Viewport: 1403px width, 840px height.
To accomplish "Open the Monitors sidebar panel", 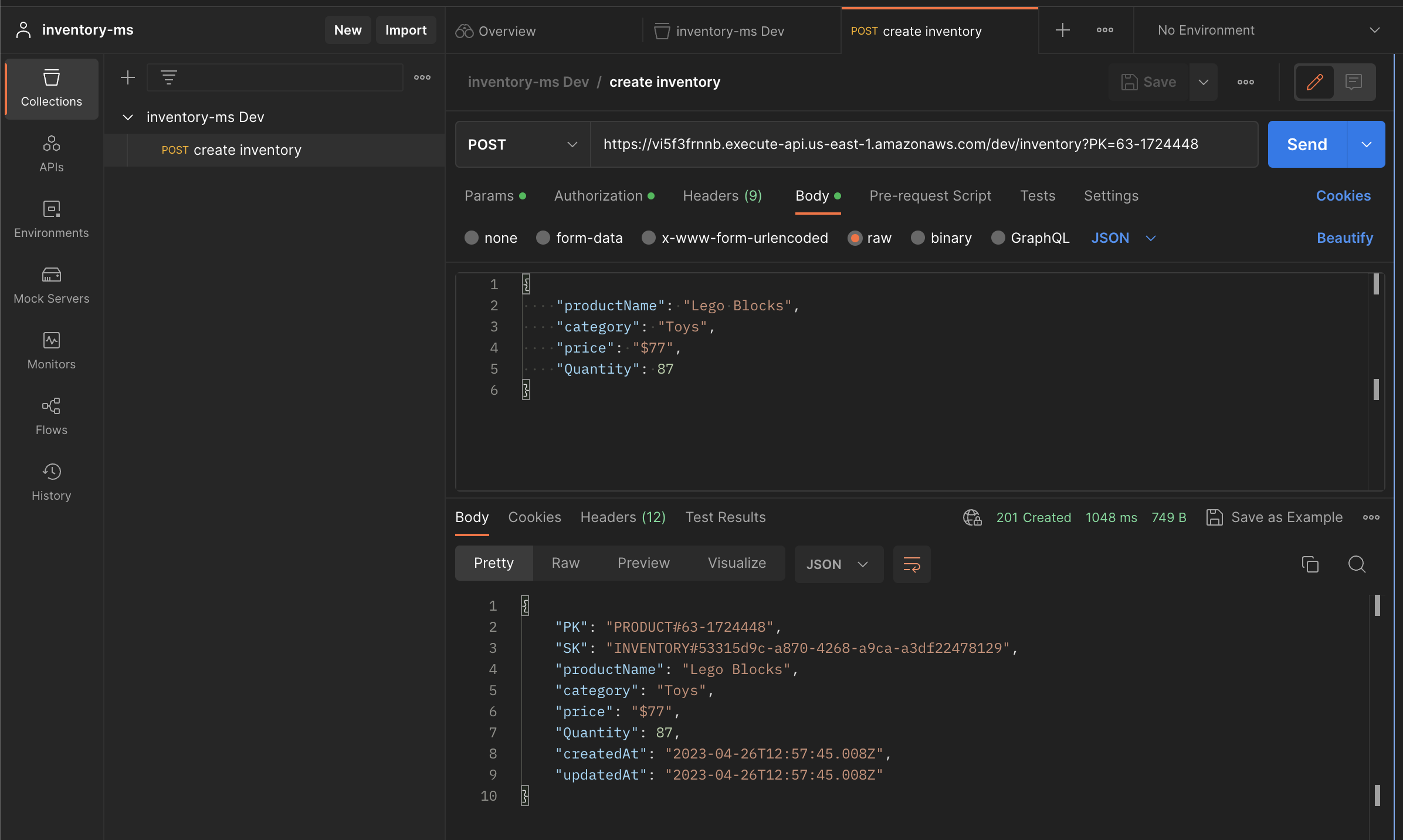I will coord(52,351).
